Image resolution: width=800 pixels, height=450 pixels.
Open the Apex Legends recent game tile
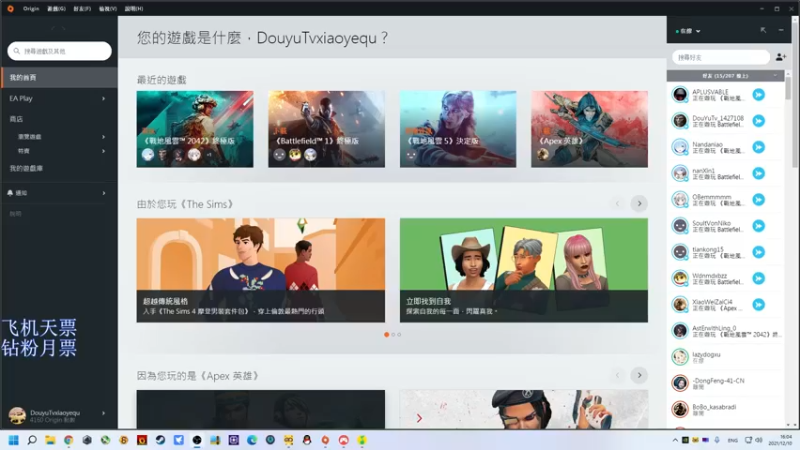pyautogui.click(x=589, y=129)
